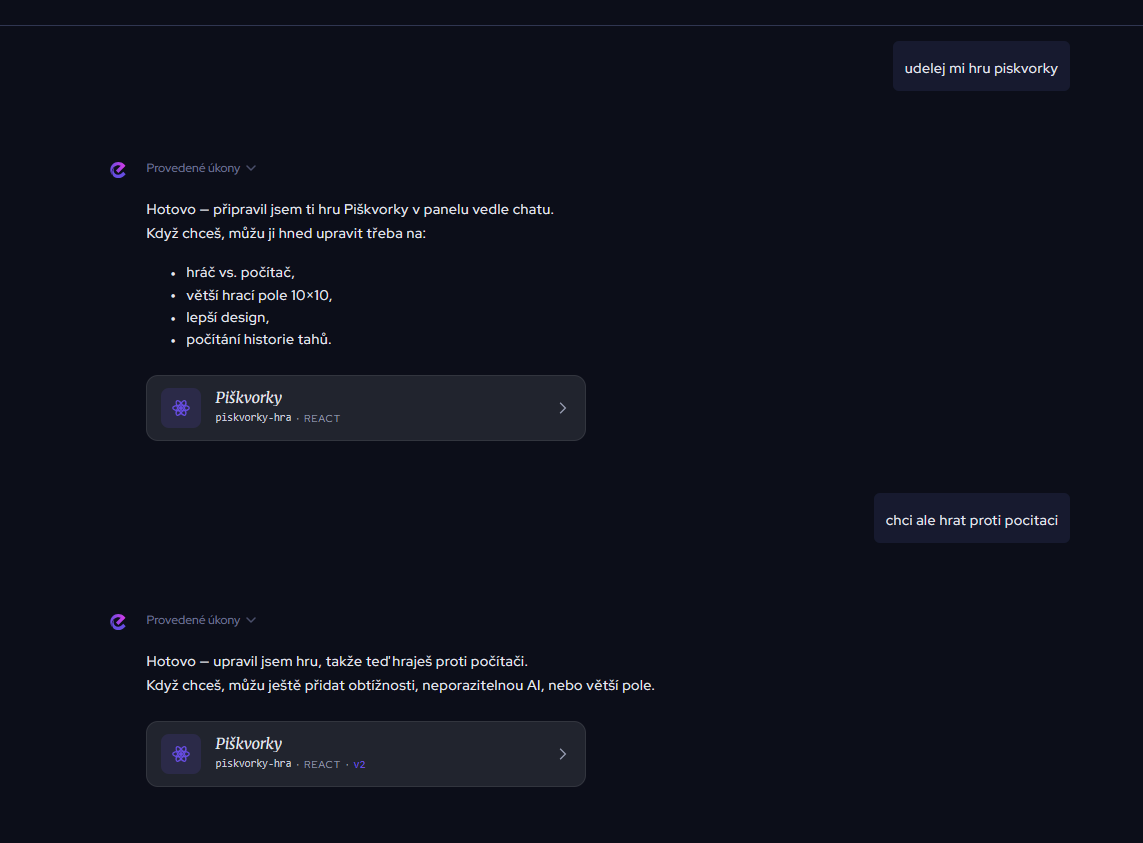The width and height of the screenshot is (1143, 843).
Task: Click piskvorky-hra filename on first card
Action: tap(253, 418)
